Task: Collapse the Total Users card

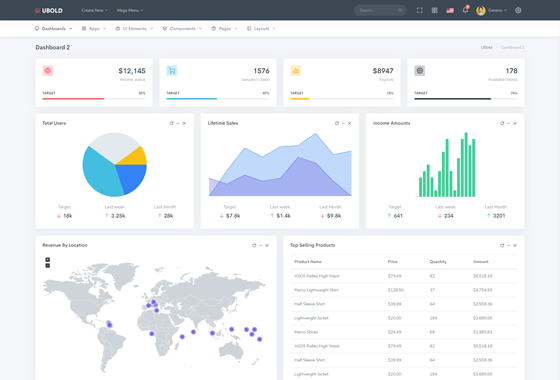Action: pos(178,123)
